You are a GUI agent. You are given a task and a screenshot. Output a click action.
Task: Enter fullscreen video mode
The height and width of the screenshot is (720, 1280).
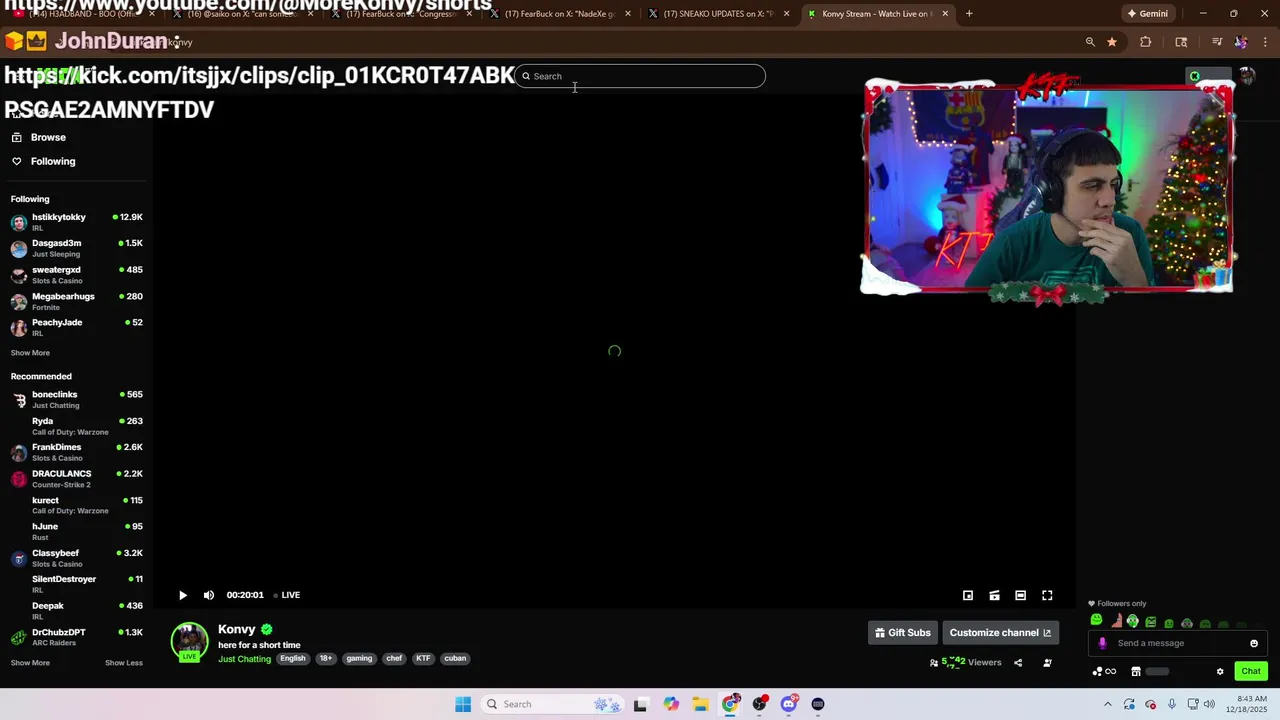click(x=1047, y=595)
